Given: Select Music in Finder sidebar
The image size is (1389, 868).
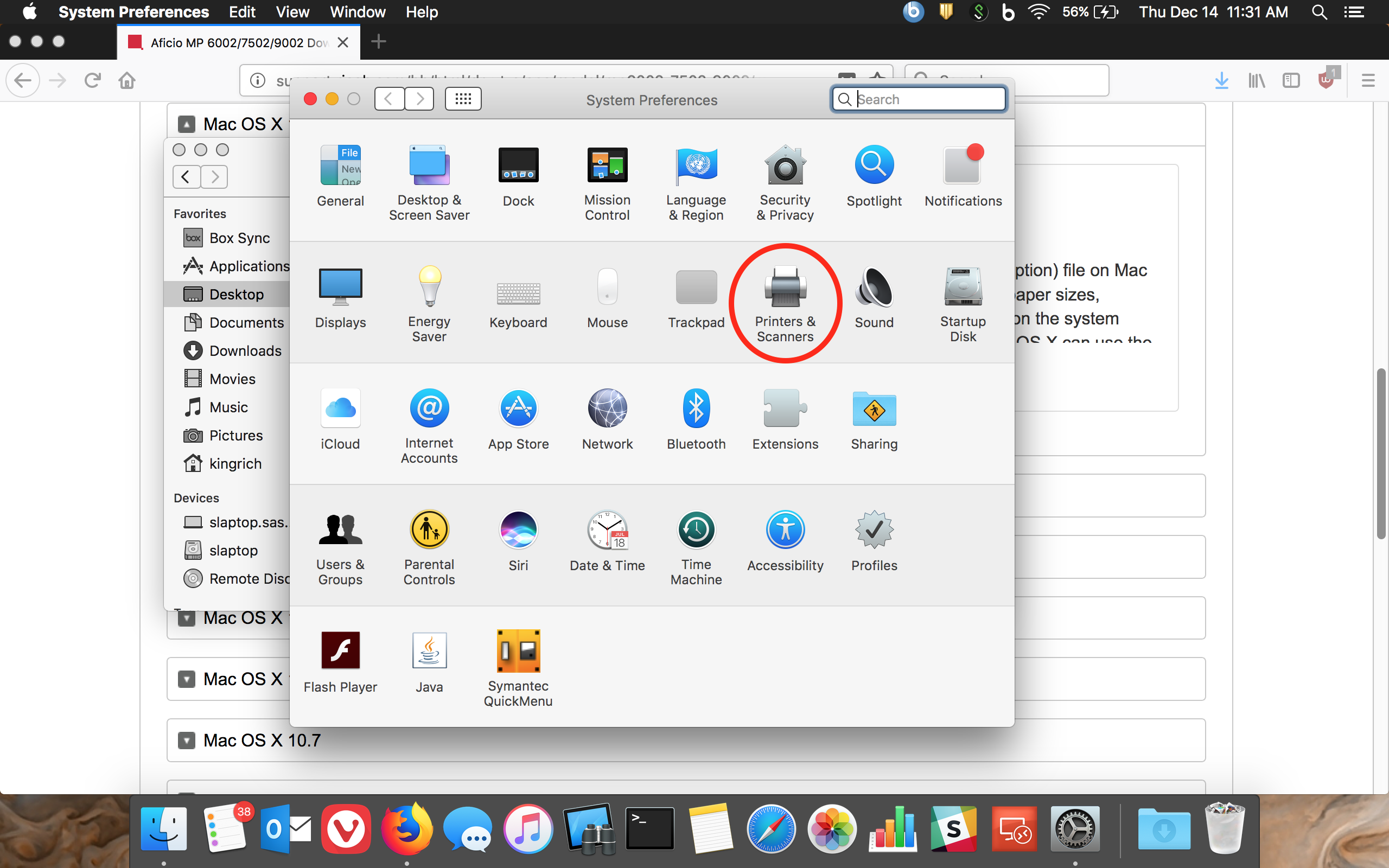Looking at the screenshot, I should (227, 407).
